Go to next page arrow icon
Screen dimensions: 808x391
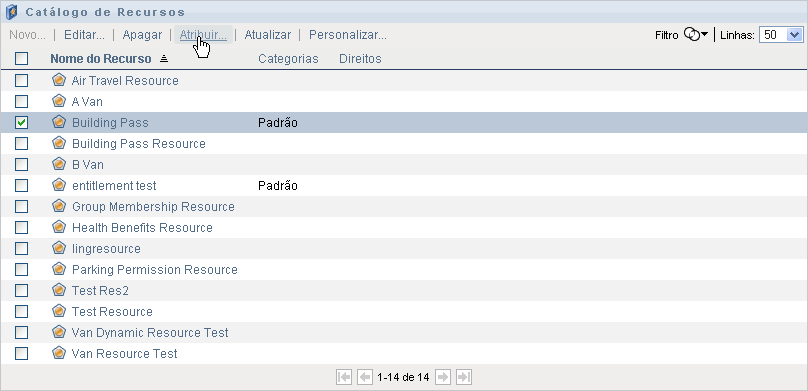coord(443,377)
